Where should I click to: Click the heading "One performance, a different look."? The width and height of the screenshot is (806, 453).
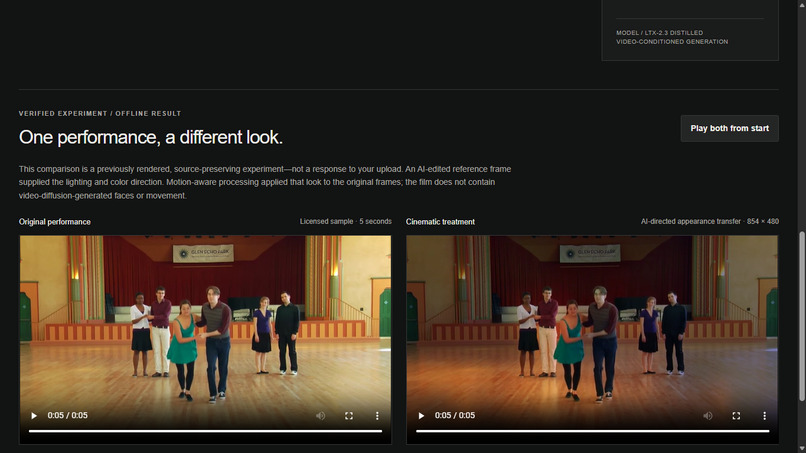151,137
